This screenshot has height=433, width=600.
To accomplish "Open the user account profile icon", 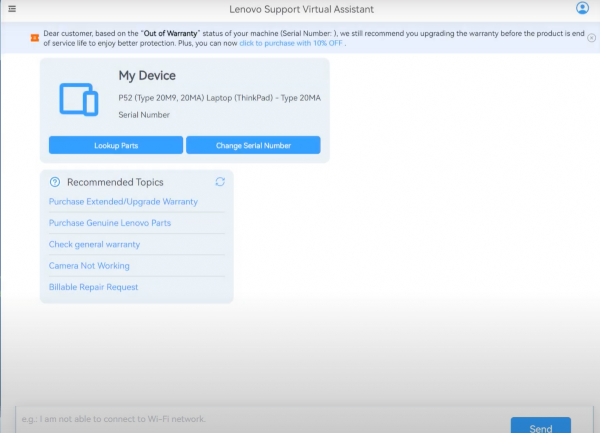I will tap(582, 8).
